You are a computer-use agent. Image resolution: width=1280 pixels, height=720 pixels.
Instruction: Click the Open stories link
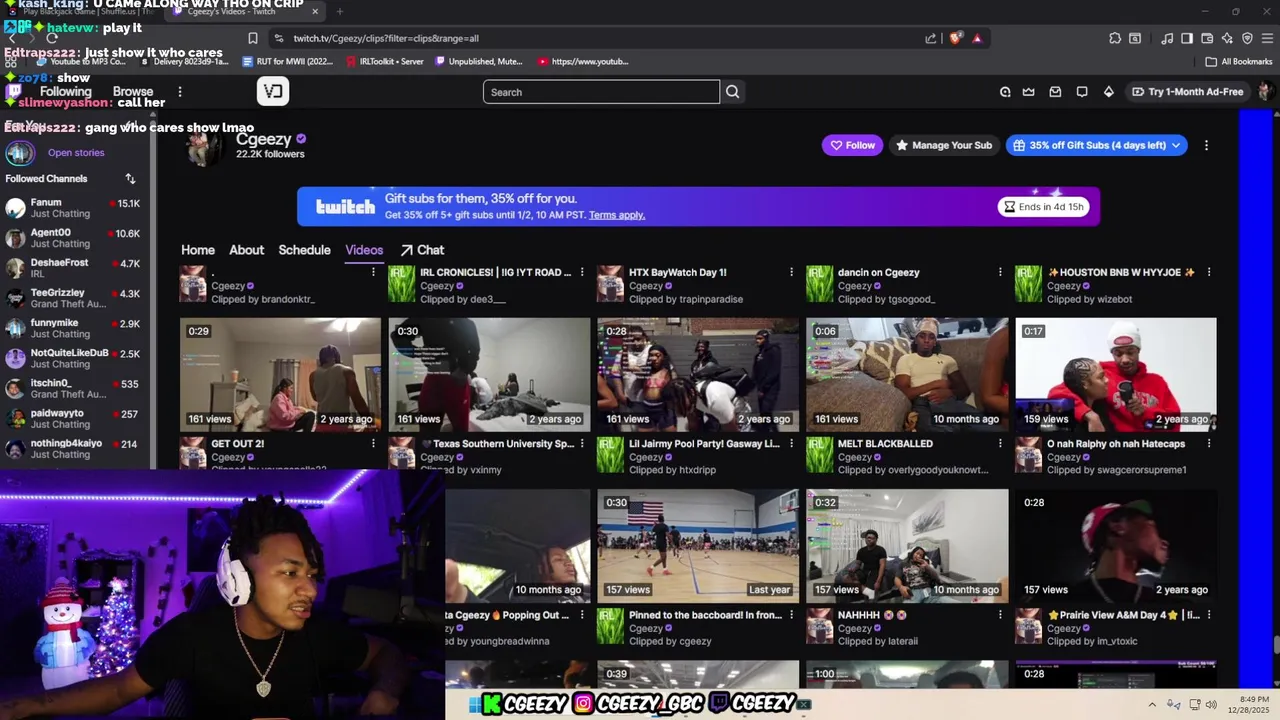click(x=76, y=153)
